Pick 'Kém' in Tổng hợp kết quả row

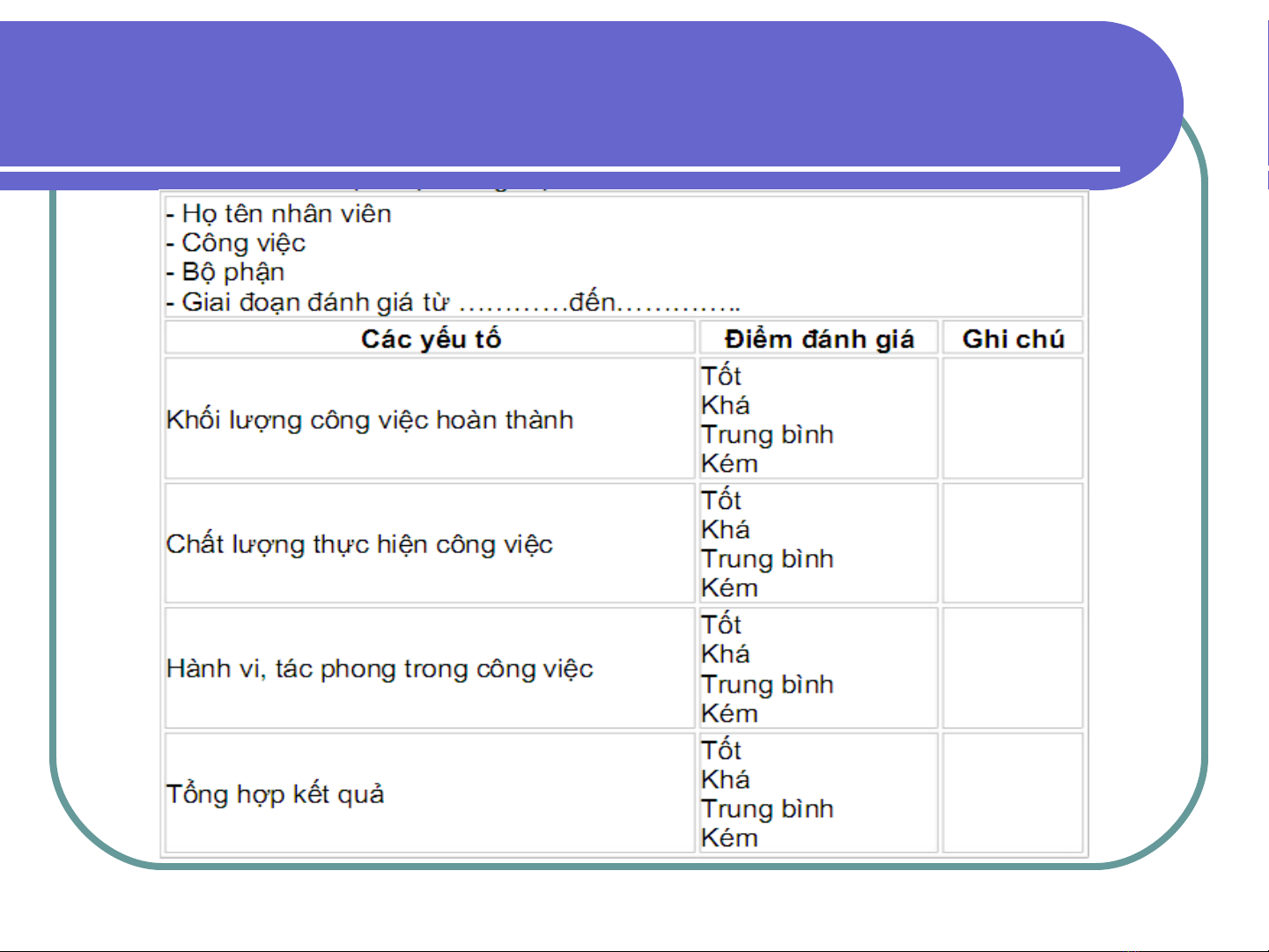coord(729,838)
